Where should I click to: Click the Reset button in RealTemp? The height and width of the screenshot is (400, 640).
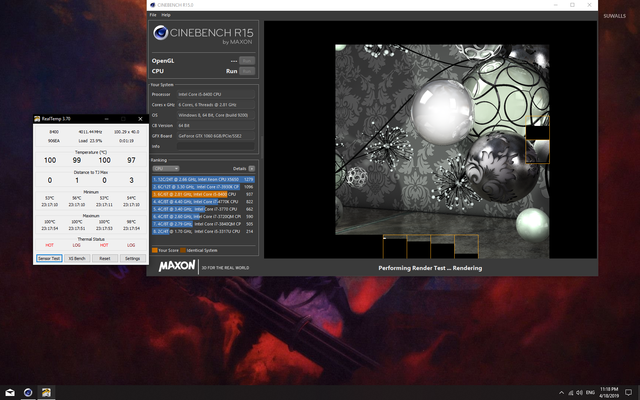104,258
